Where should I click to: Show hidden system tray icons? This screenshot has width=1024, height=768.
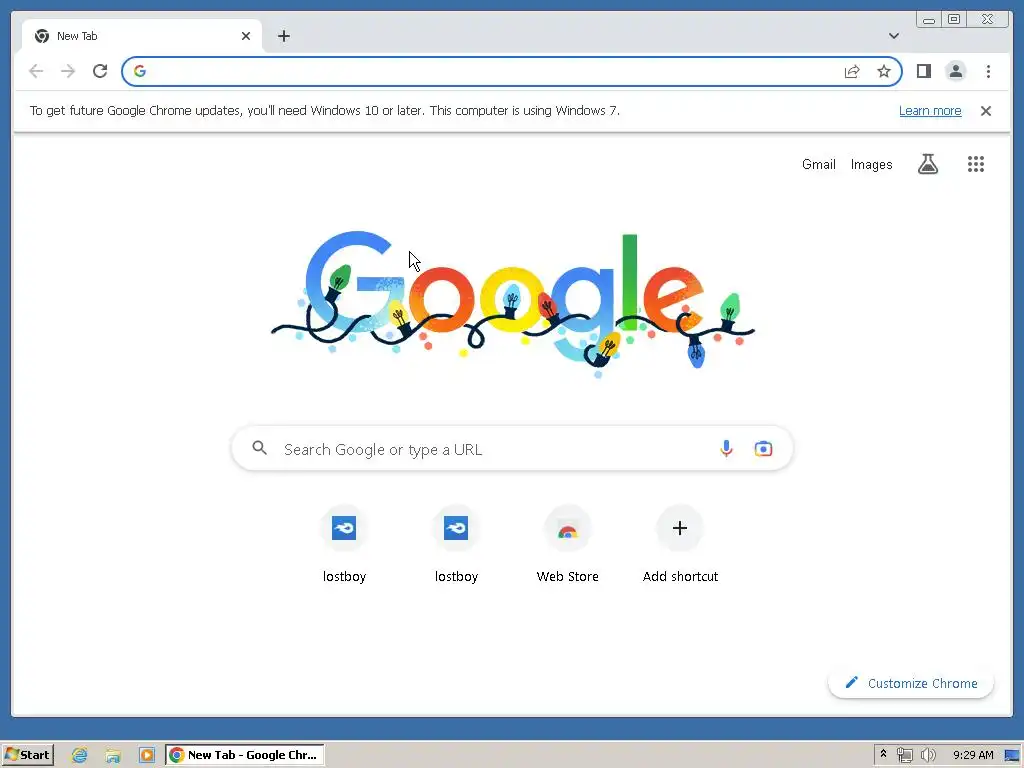click(884, 754)
